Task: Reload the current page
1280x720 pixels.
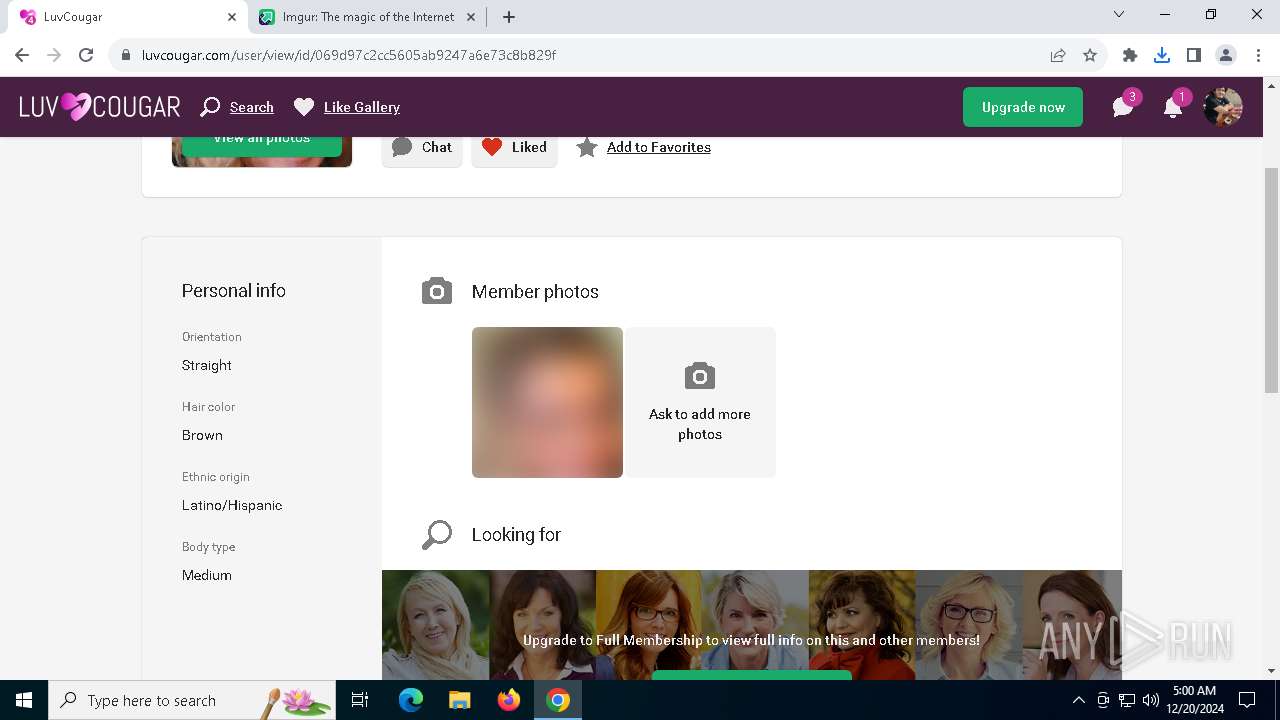Action: tap(86, 55)
